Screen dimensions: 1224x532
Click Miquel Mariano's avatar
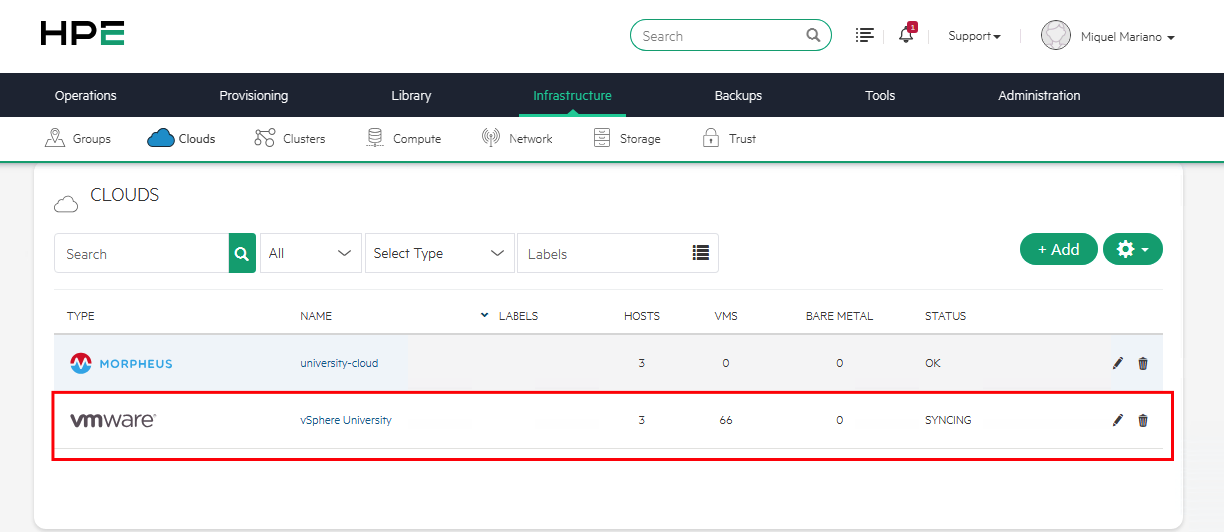(1056, 36)
